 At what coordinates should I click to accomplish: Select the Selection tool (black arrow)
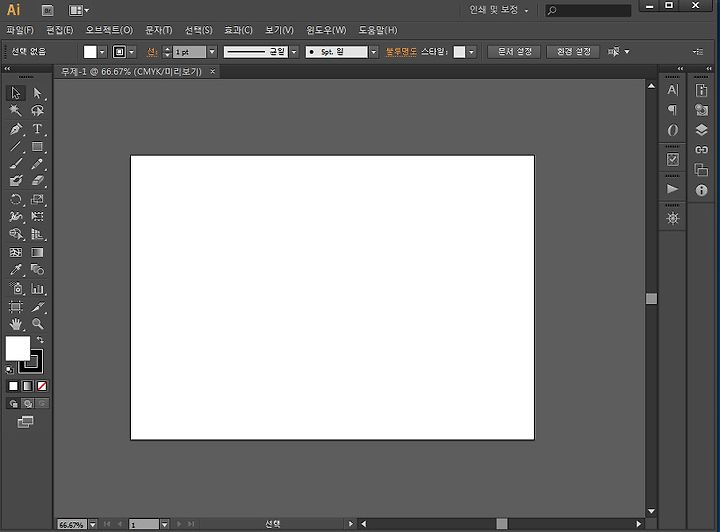(x=16, y=93)
